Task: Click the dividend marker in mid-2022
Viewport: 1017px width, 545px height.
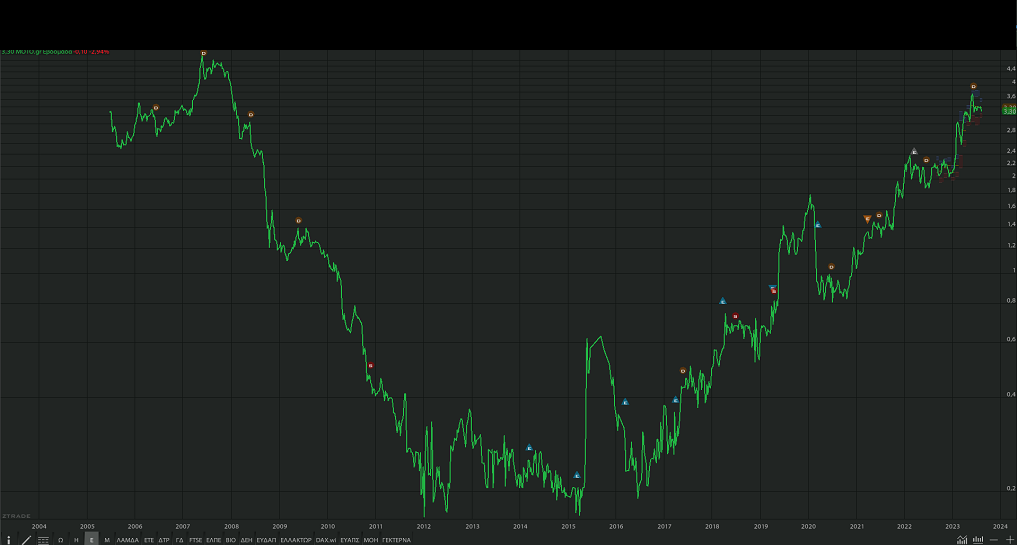Action: coord(926,160)
